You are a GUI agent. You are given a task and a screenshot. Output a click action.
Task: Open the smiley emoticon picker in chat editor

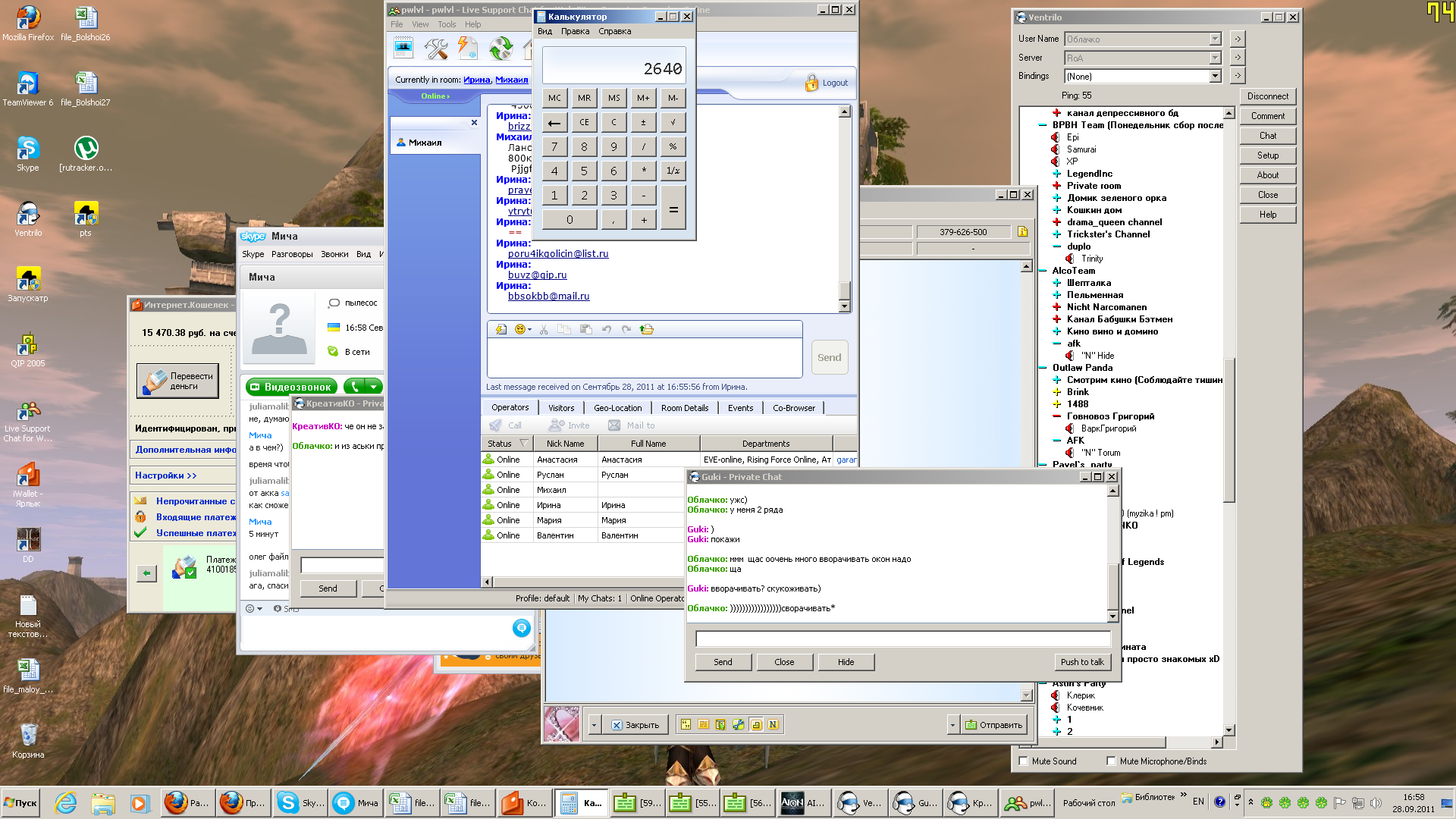click(523, 329)
